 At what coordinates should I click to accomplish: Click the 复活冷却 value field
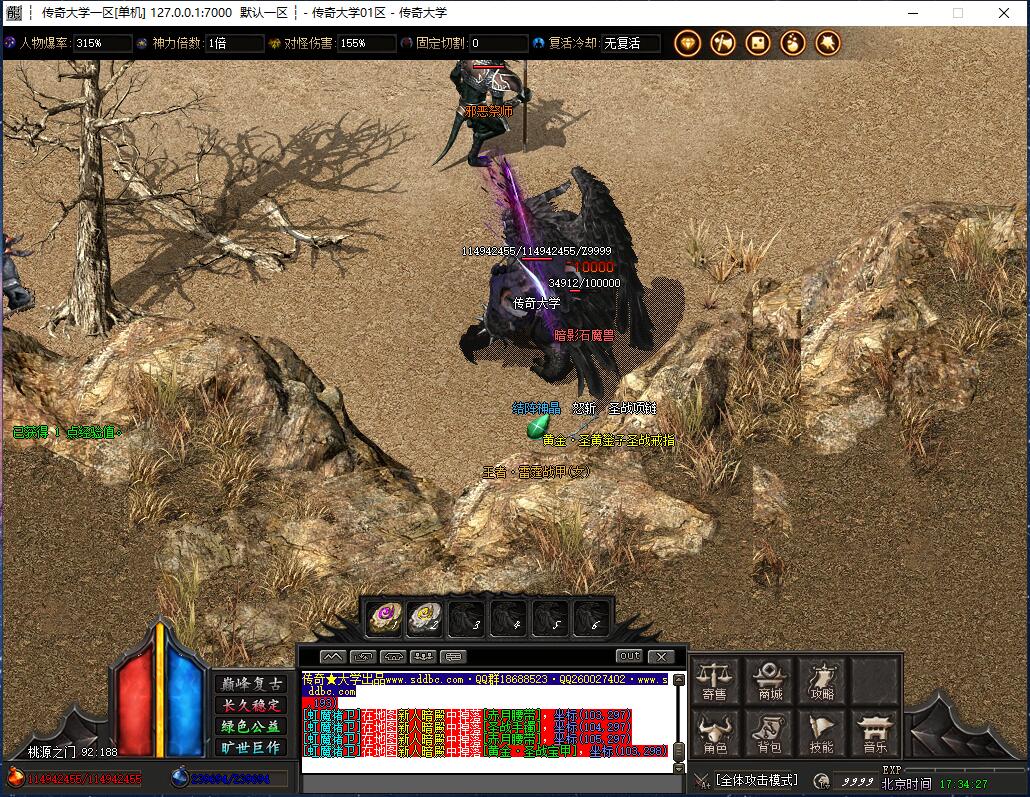[x=631, y=43]
